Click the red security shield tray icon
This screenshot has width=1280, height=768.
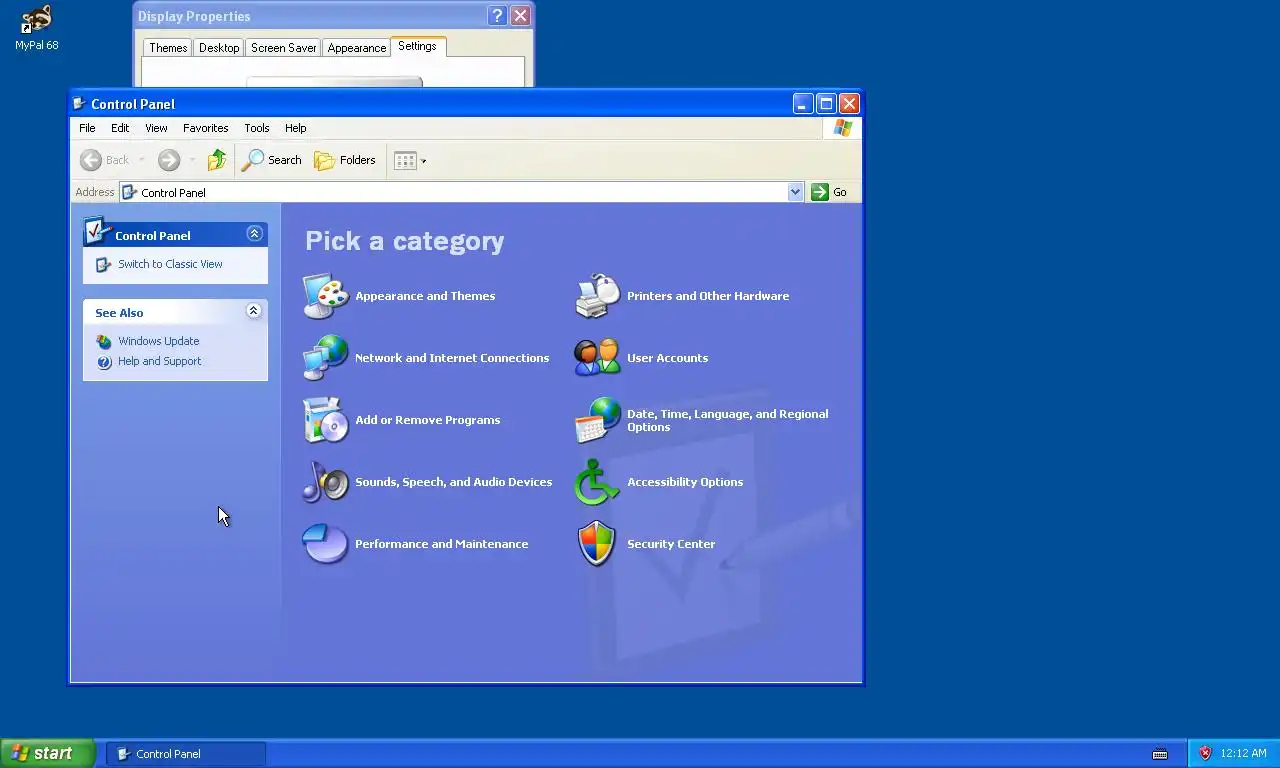coord(1205,754)
